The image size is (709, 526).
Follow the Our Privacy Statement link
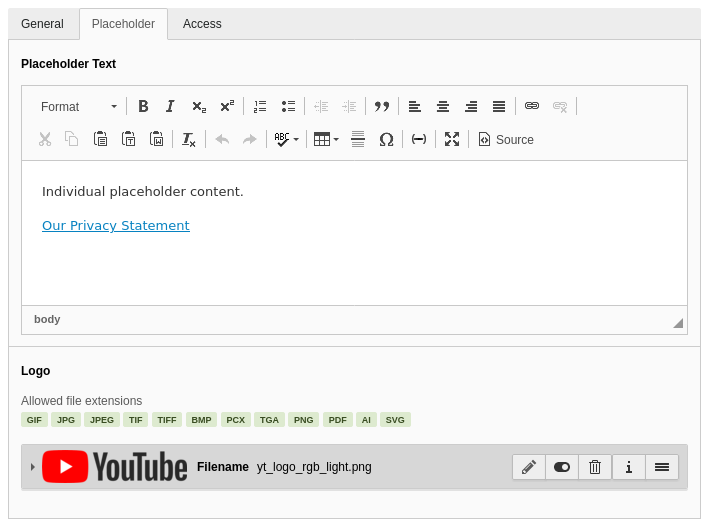116,225
